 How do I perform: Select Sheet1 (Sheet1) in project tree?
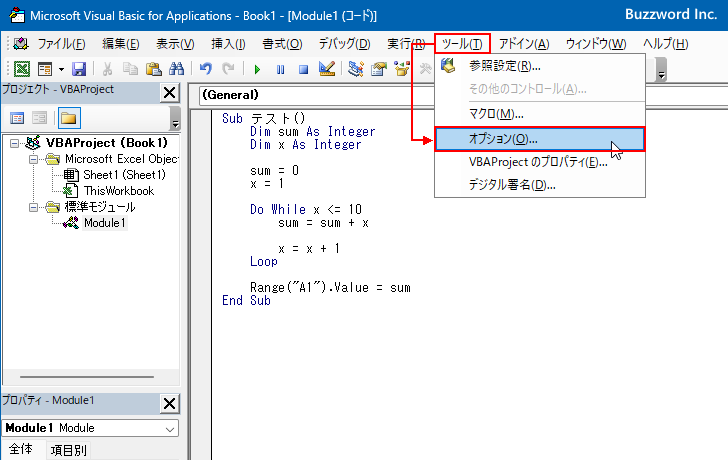[x=124, y=175]
